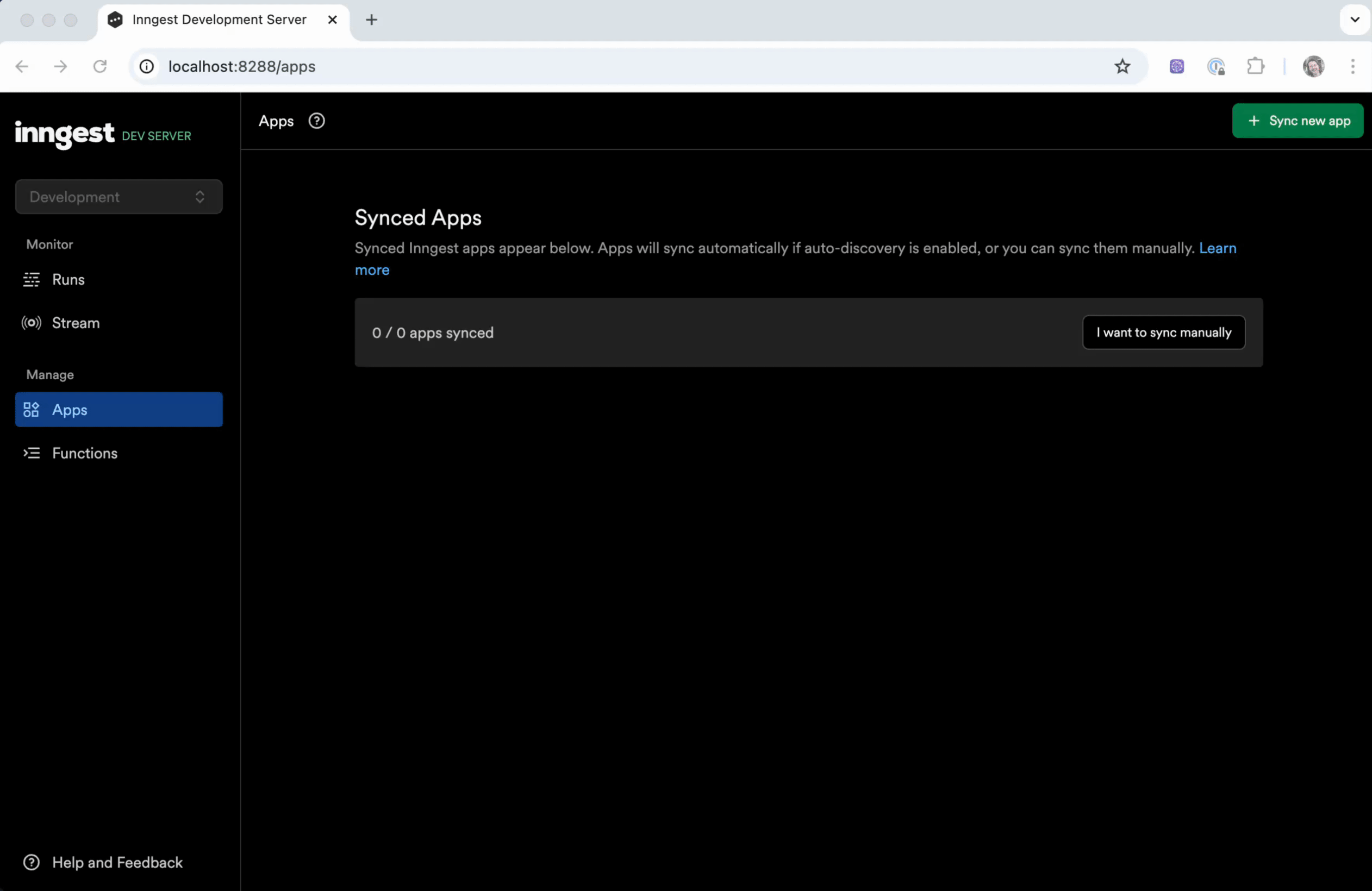Open a new browser tab

pyautogui.click(x=371, y=19)
